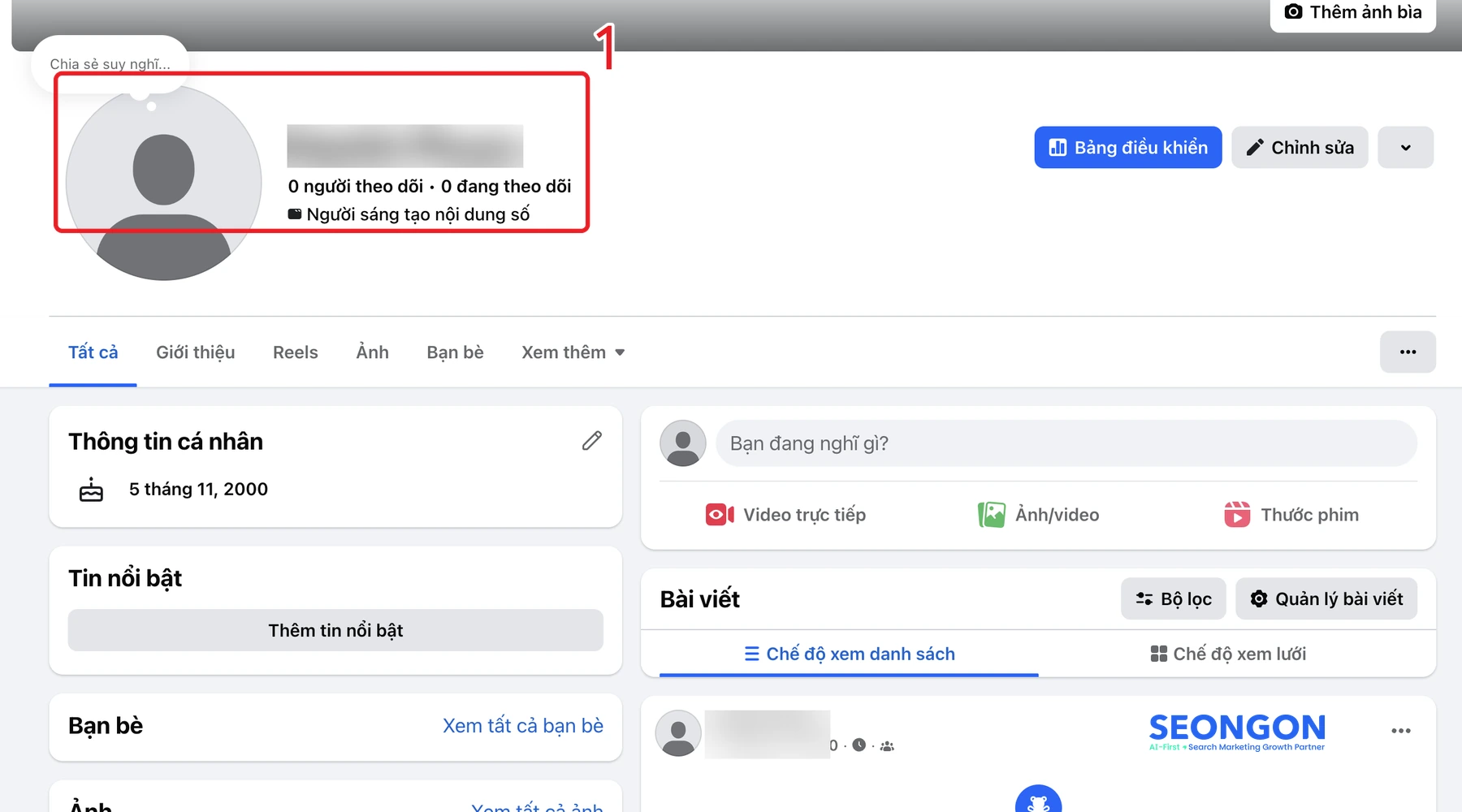Switch to the Giới thiệu tab
The height and width of the screenshot is (812, 1462).
[x=195, y=352]
